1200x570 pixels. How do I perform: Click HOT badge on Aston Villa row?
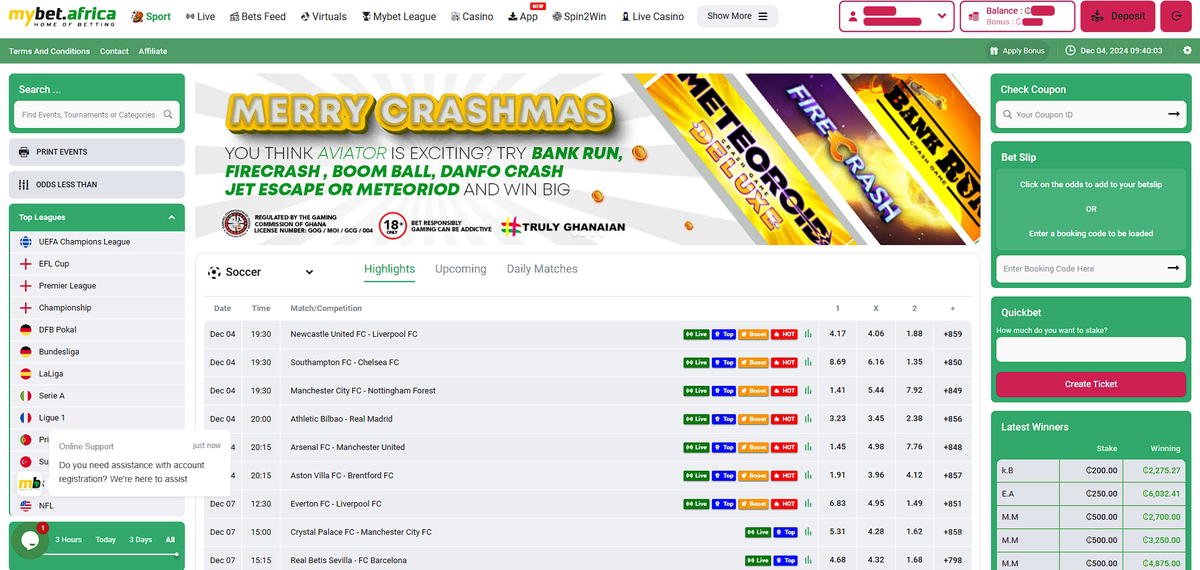click(784, 475)
